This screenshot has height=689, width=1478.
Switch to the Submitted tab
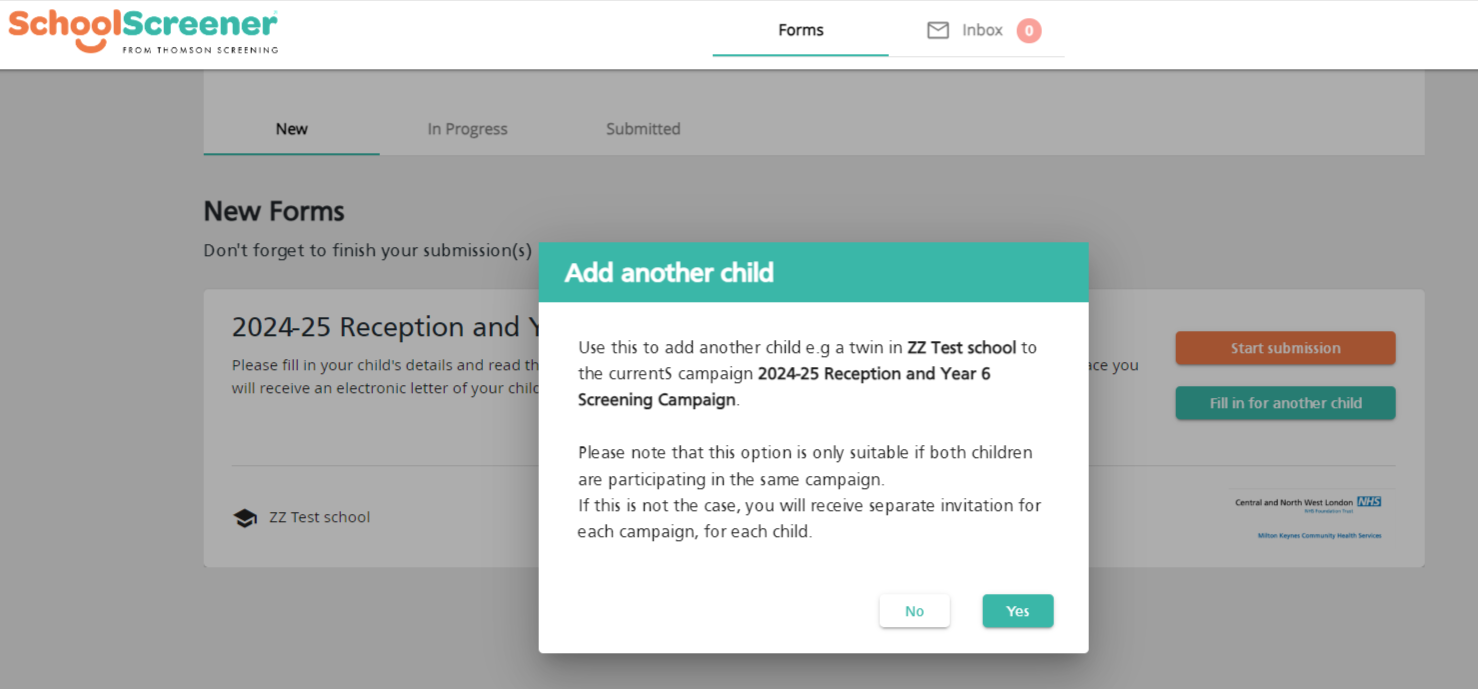643,129
